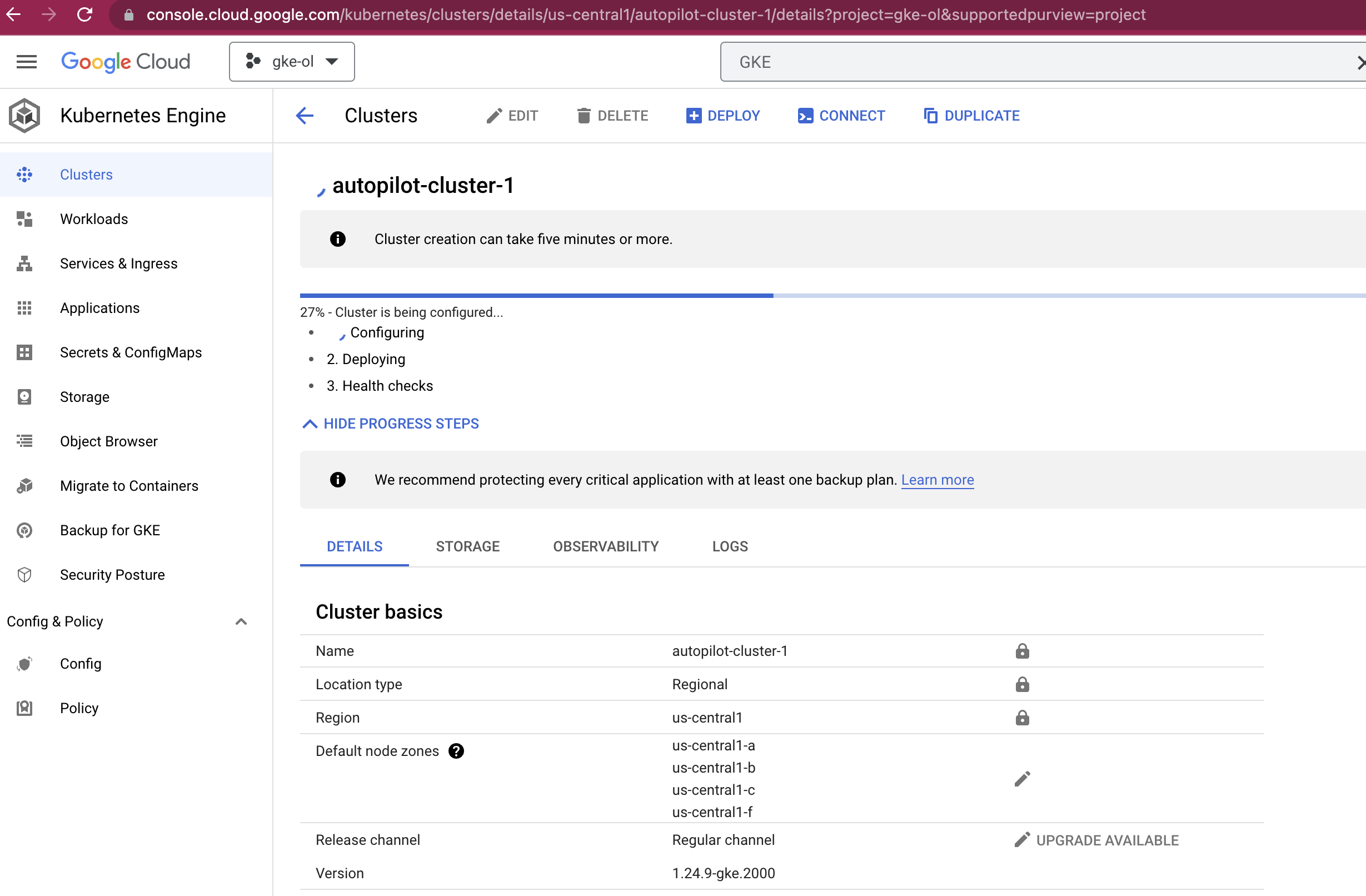Switch to the Storage tab

coord(467,546)
